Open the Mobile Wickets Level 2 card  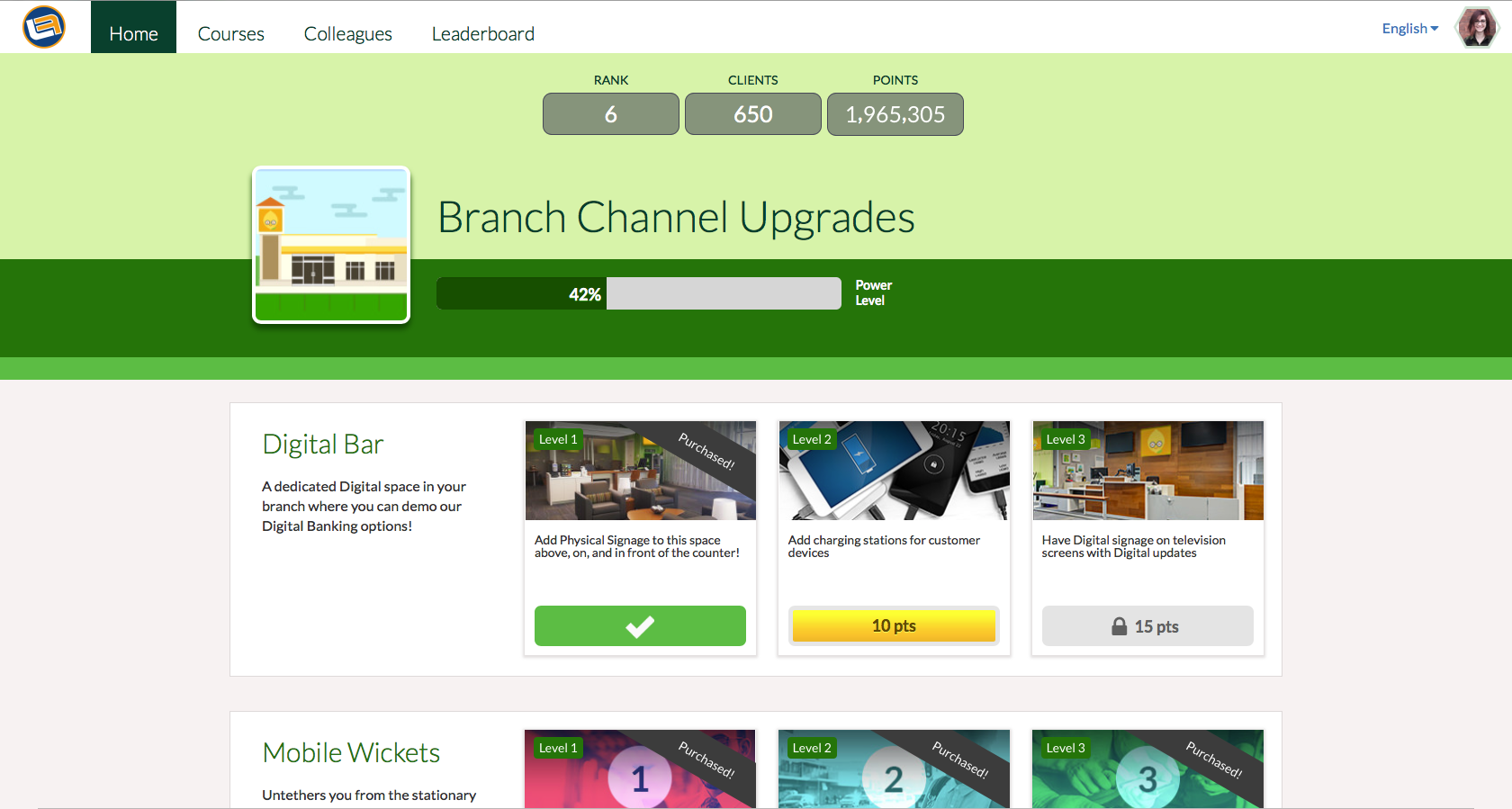point(895,769)
